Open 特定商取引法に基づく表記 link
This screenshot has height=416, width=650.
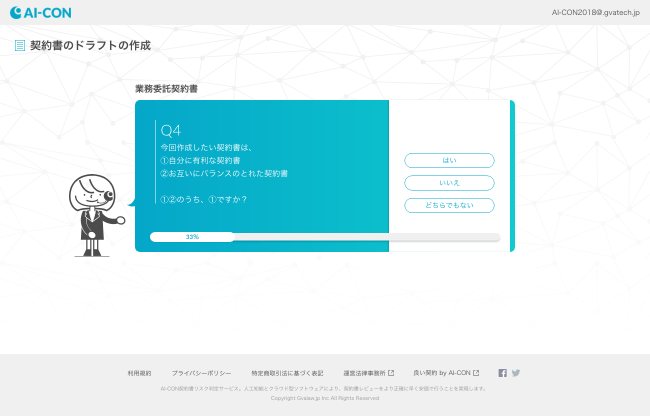(287, 373)
